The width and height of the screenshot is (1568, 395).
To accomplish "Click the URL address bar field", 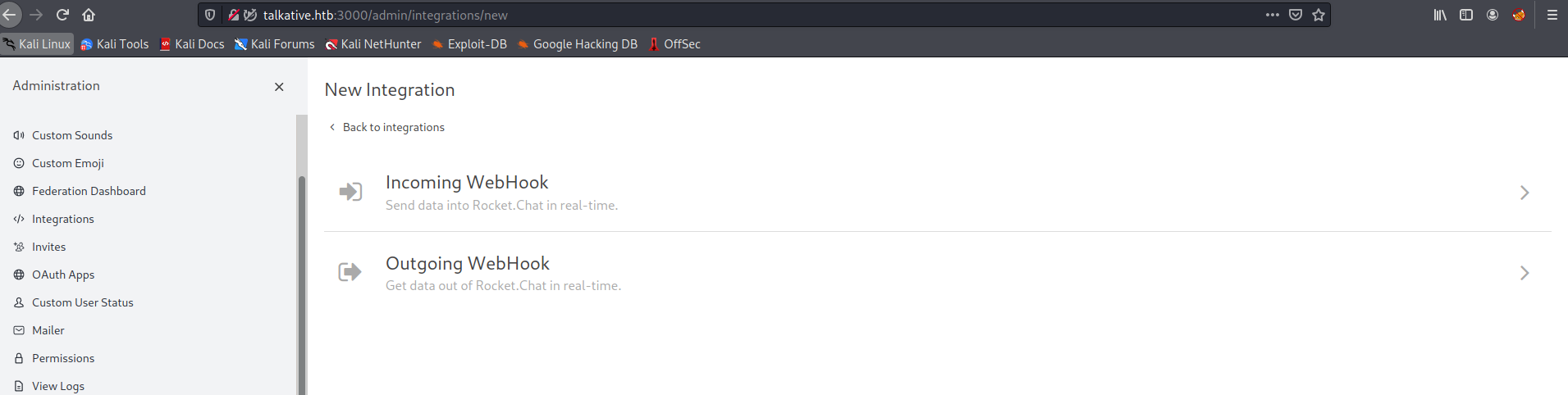I will pyautogui.click(x=738, y=15).
